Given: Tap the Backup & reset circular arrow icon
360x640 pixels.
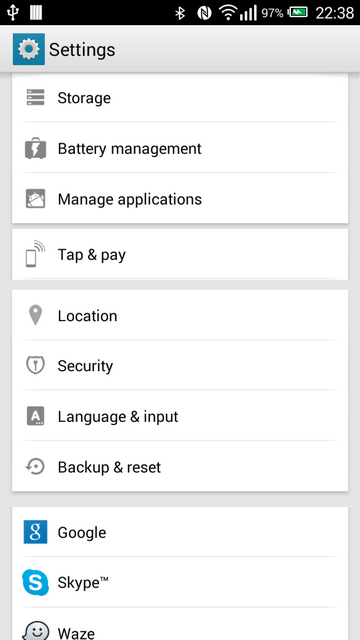Looking at the screenshot, I should pyautogui.click(x=36, y=467).
